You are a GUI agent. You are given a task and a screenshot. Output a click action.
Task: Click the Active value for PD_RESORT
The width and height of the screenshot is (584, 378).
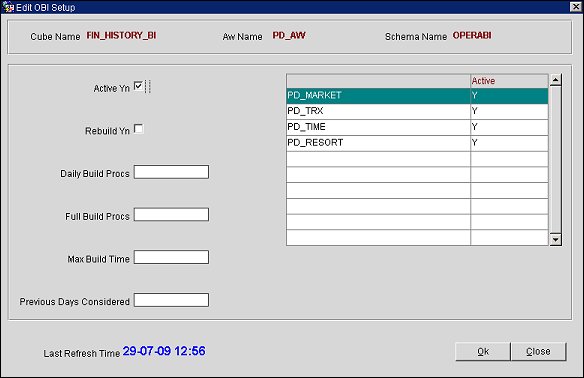(509, 143)
